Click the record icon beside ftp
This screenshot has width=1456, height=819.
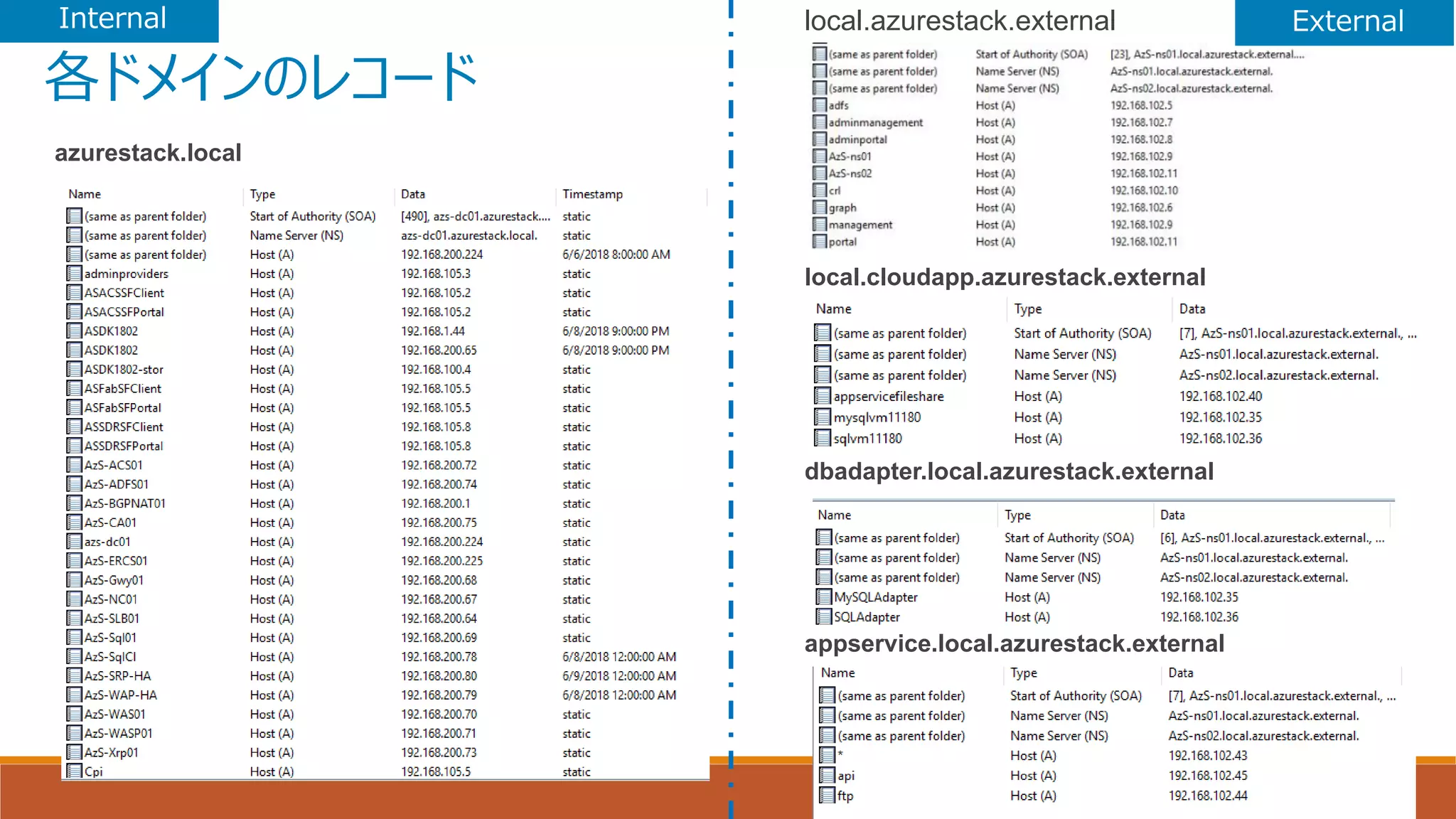pyautogui.click(x=828, y=796)
